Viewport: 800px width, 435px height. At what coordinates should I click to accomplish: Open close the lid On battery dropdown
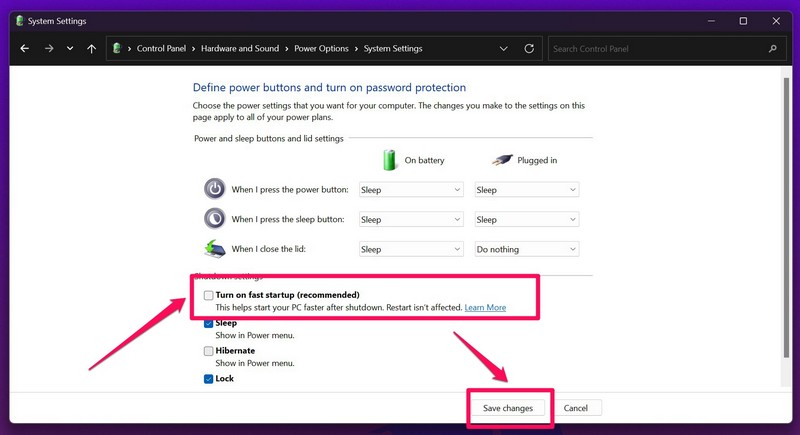[x=411, y=249]
